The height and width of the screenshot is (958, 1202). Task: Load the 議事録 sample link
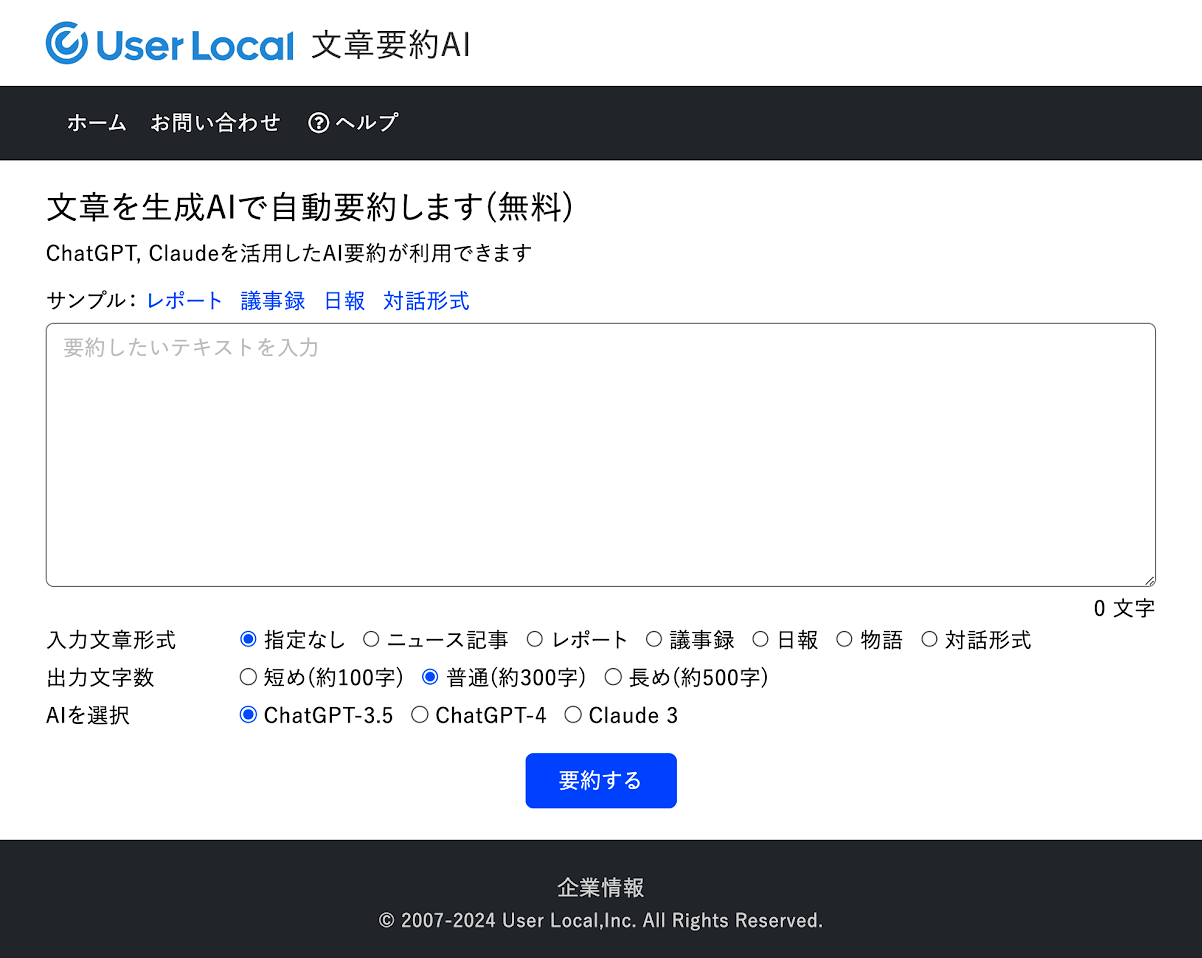pyautogui.click(x=272, y=301)
